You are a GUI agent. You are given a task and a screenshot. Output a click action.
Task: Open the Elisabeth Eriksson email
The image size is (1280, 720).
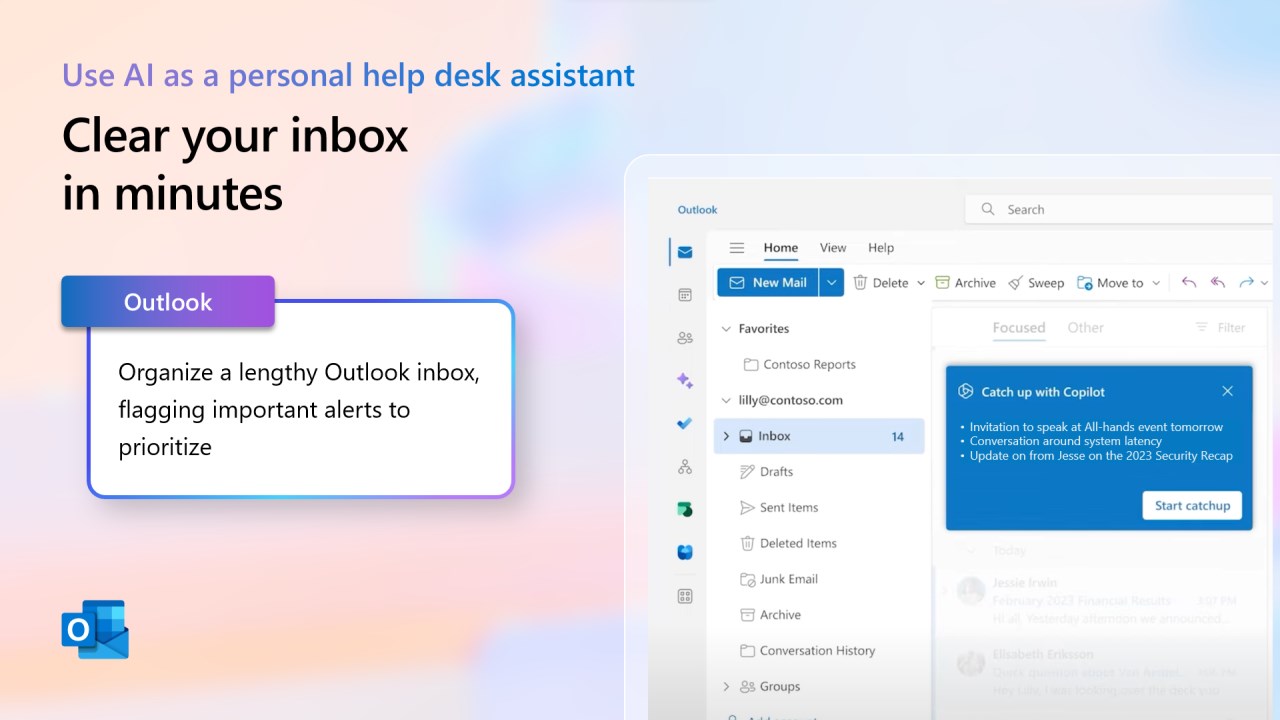click(x=1100, y=675)
